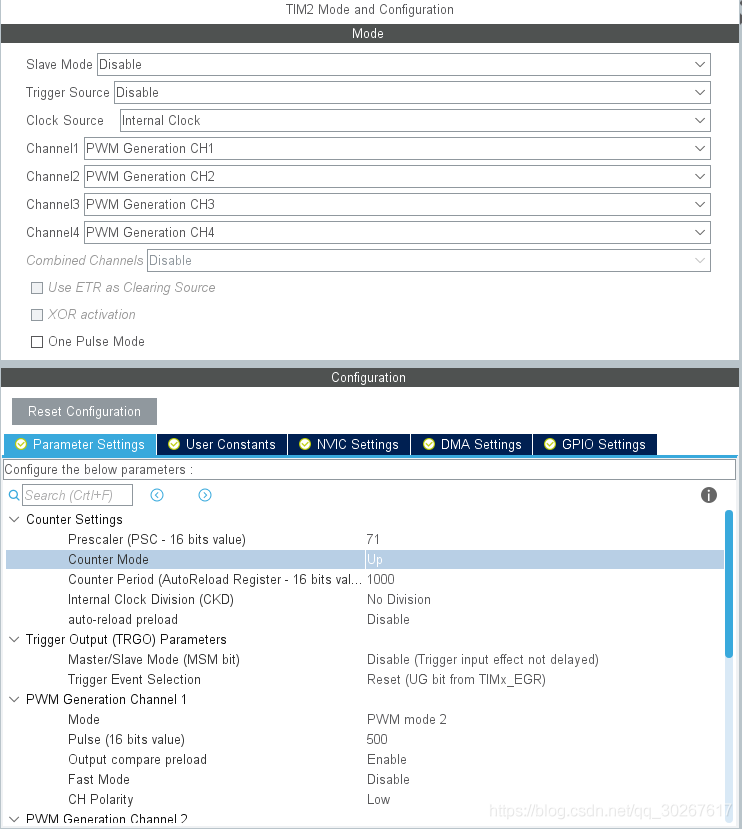
Task: Collapse PWM Generation Channel 1 section
Action: 14,699
